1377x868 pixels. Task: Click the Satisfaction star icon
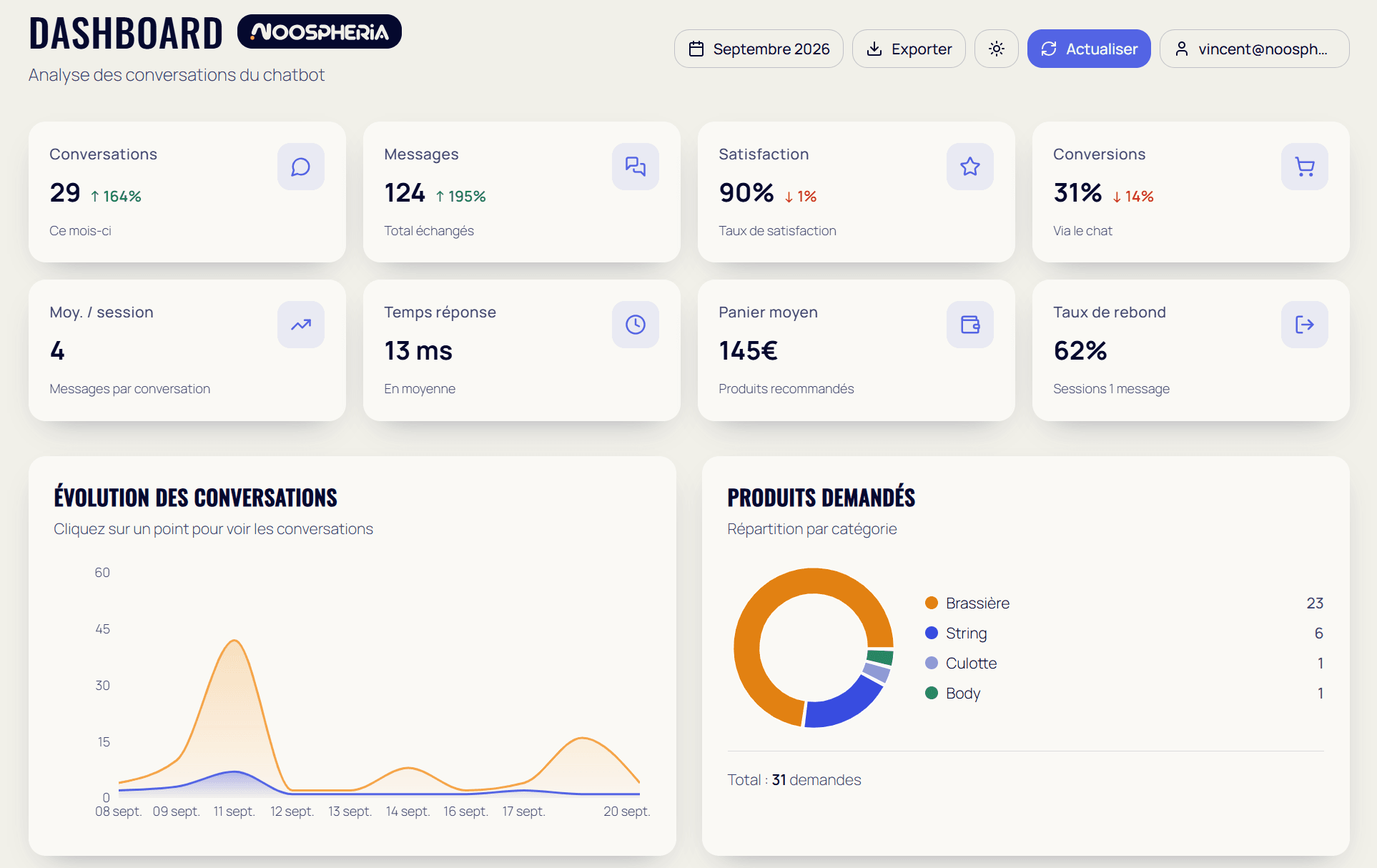970,167
